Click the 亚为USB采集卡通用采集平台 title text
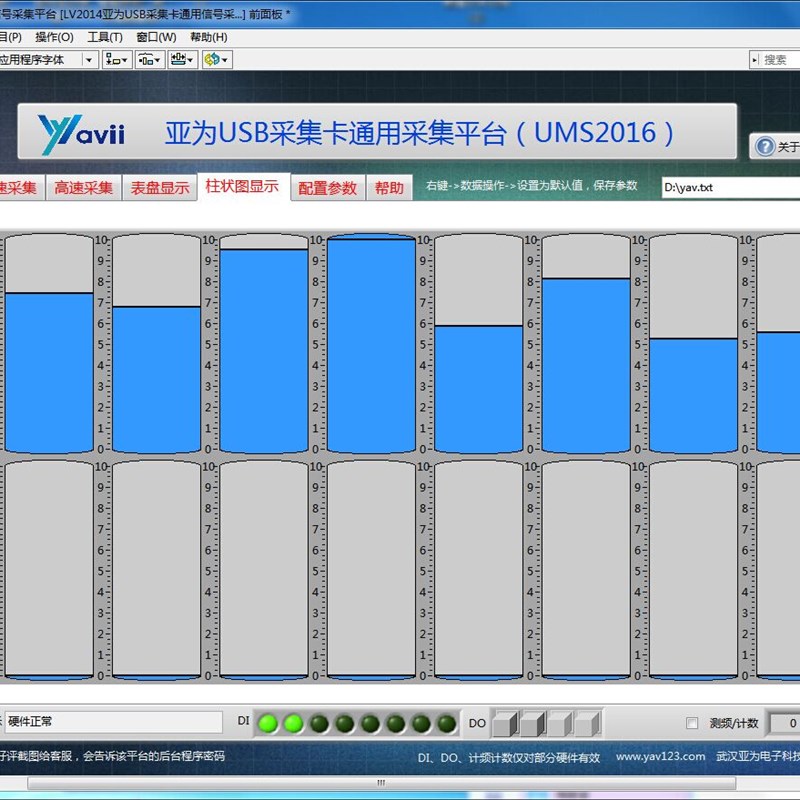 [419, 133]
